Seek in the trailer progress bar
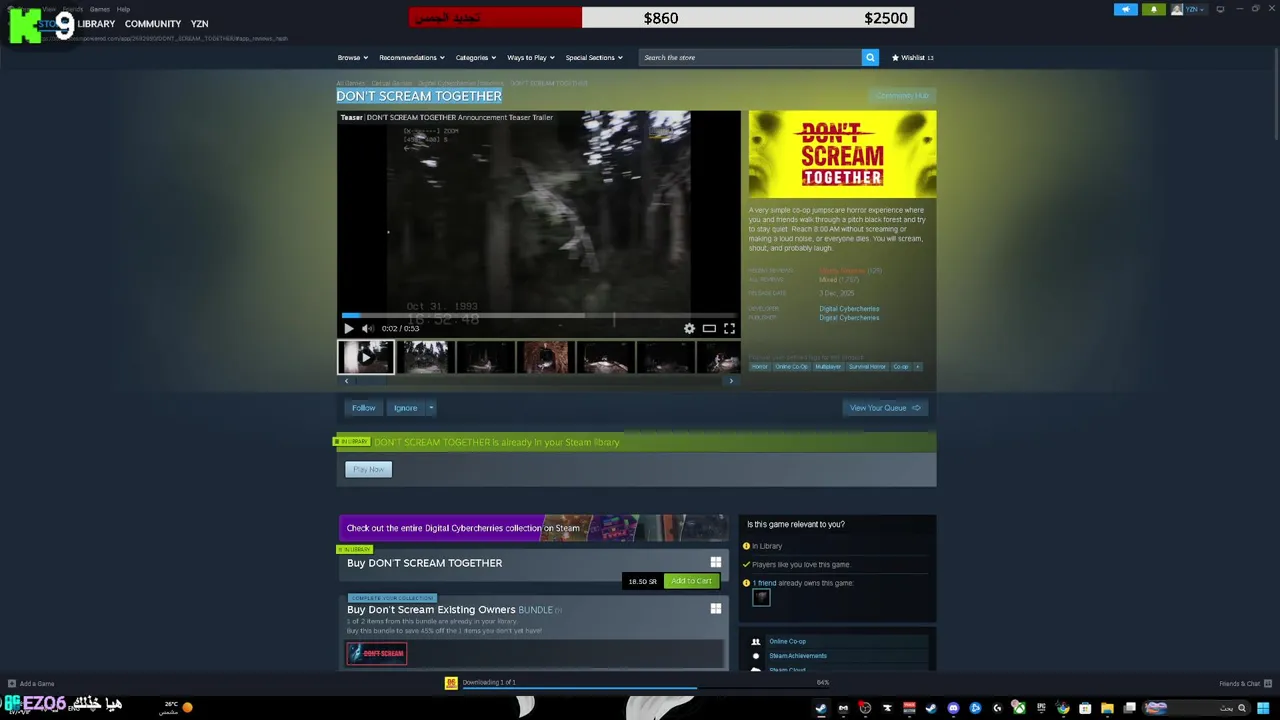 click(x=538, y=315)
